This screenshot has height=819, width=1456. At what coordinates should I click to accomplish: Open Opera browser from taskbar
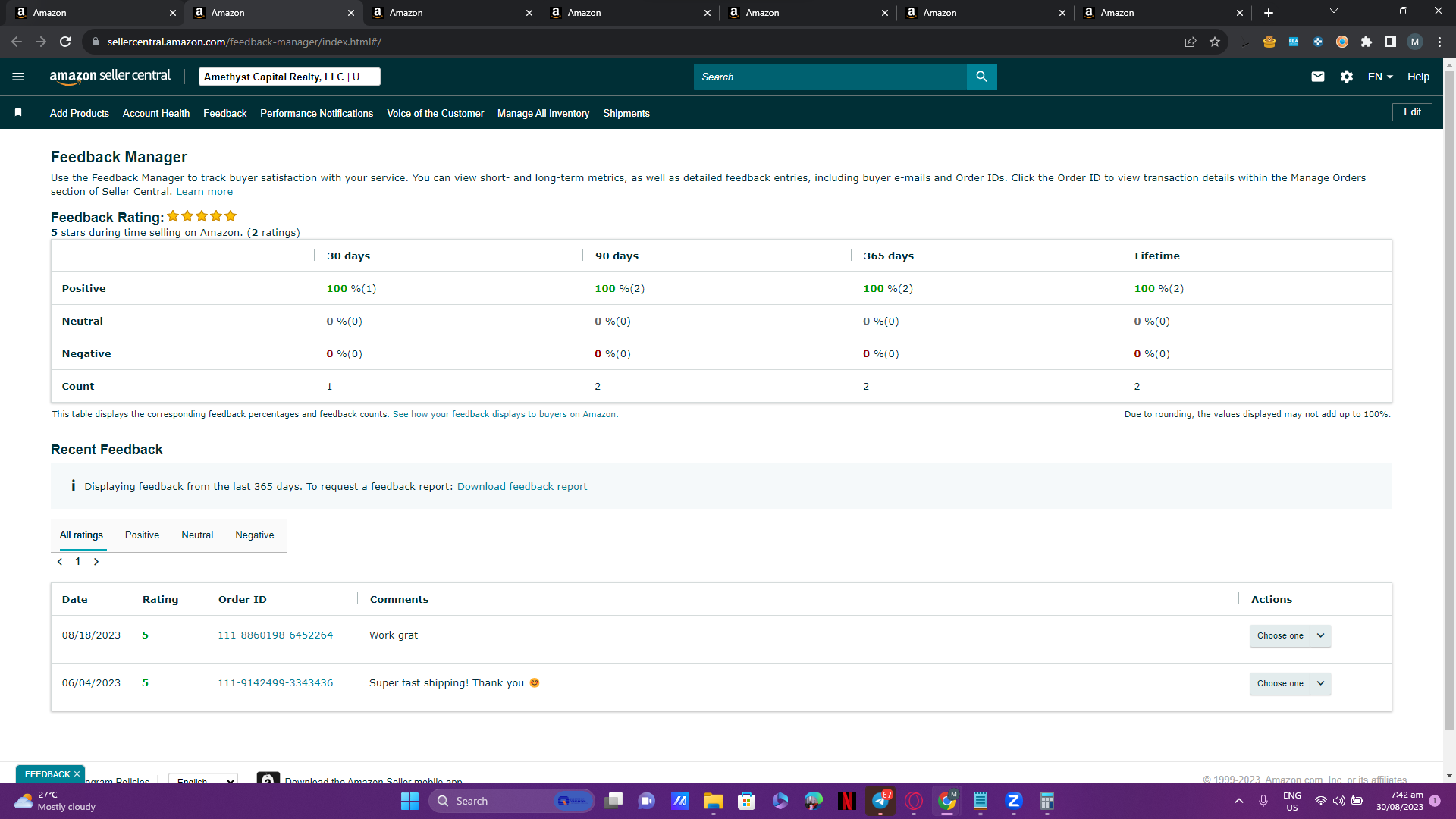(914, 801)
